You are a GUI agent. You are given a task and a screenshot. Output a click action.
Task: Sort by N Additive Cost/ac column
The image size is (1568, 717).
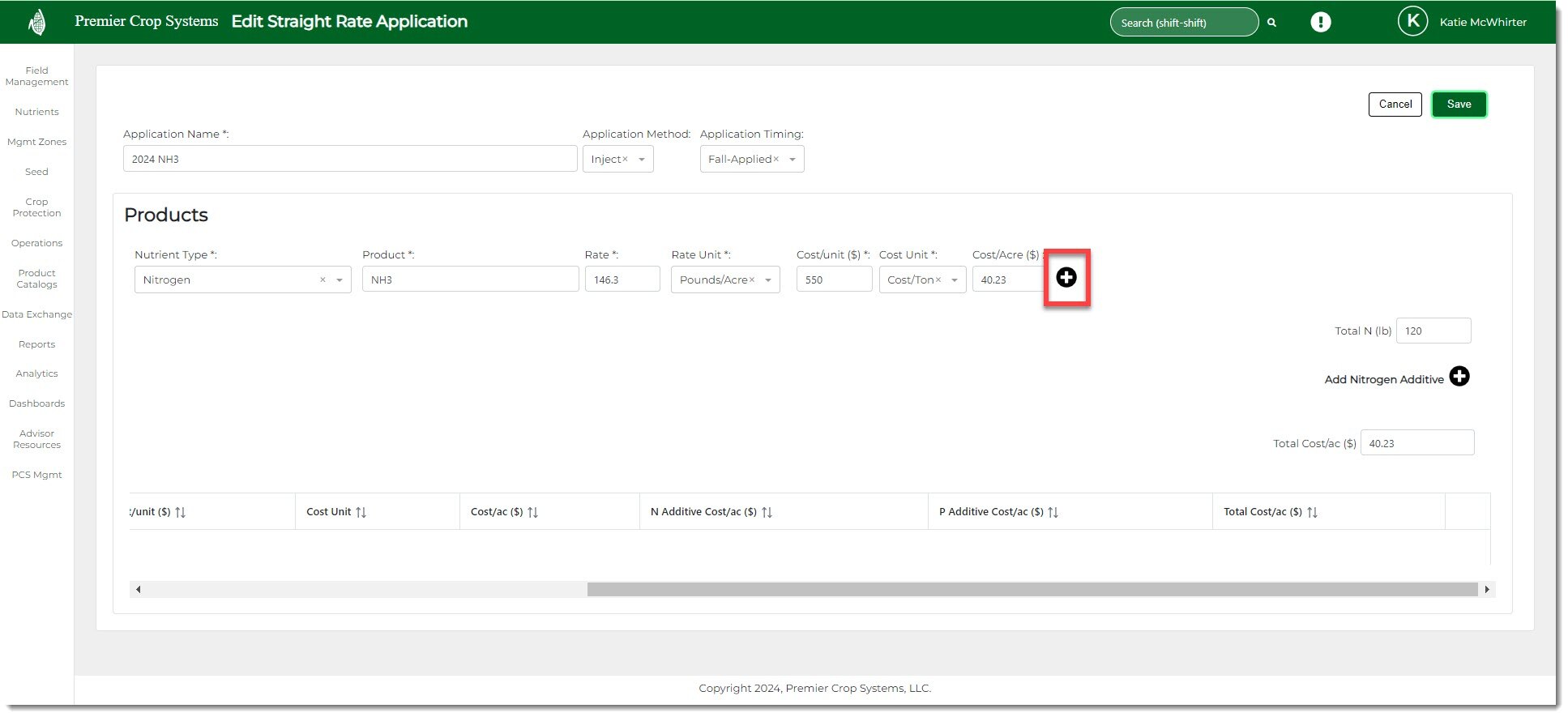767,512
